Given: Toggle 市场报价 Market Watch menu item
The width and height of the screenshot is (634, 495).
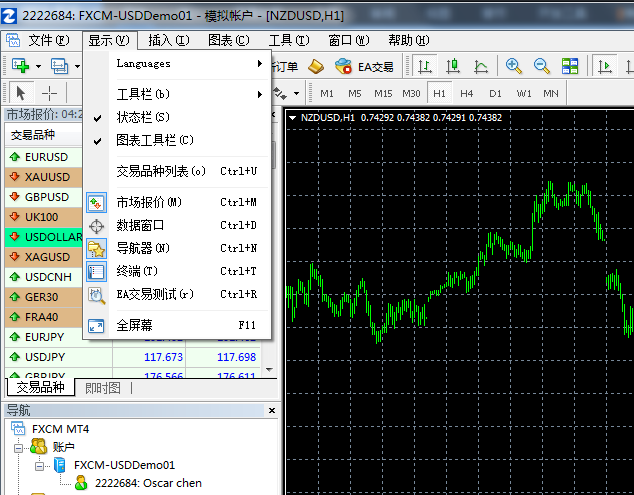Looking at the screenshot, I should [178, 202].
